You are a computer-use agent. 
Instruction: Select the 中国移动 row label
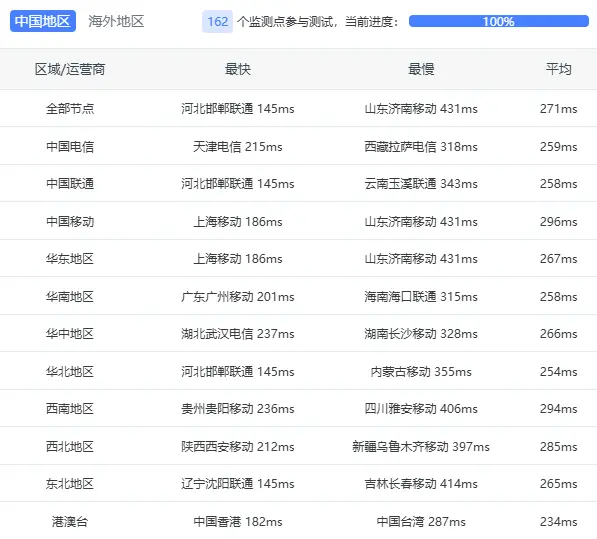pyautogui.click(x=70, y=222)
